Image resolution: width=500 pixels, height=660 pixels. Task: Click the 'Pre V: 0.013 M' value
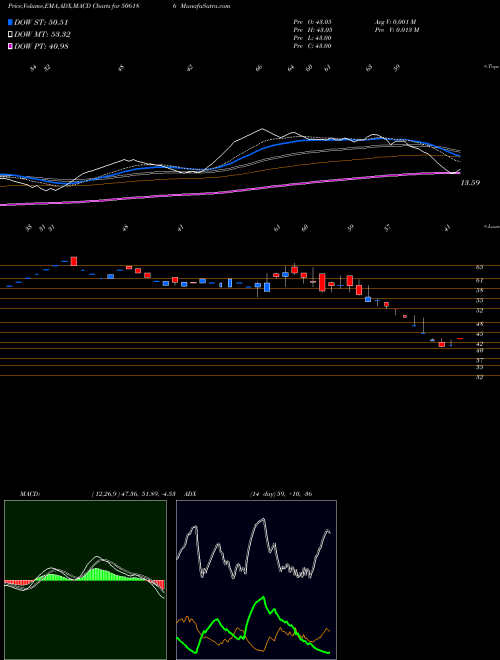pyautogui.click(x=398, y=30)
